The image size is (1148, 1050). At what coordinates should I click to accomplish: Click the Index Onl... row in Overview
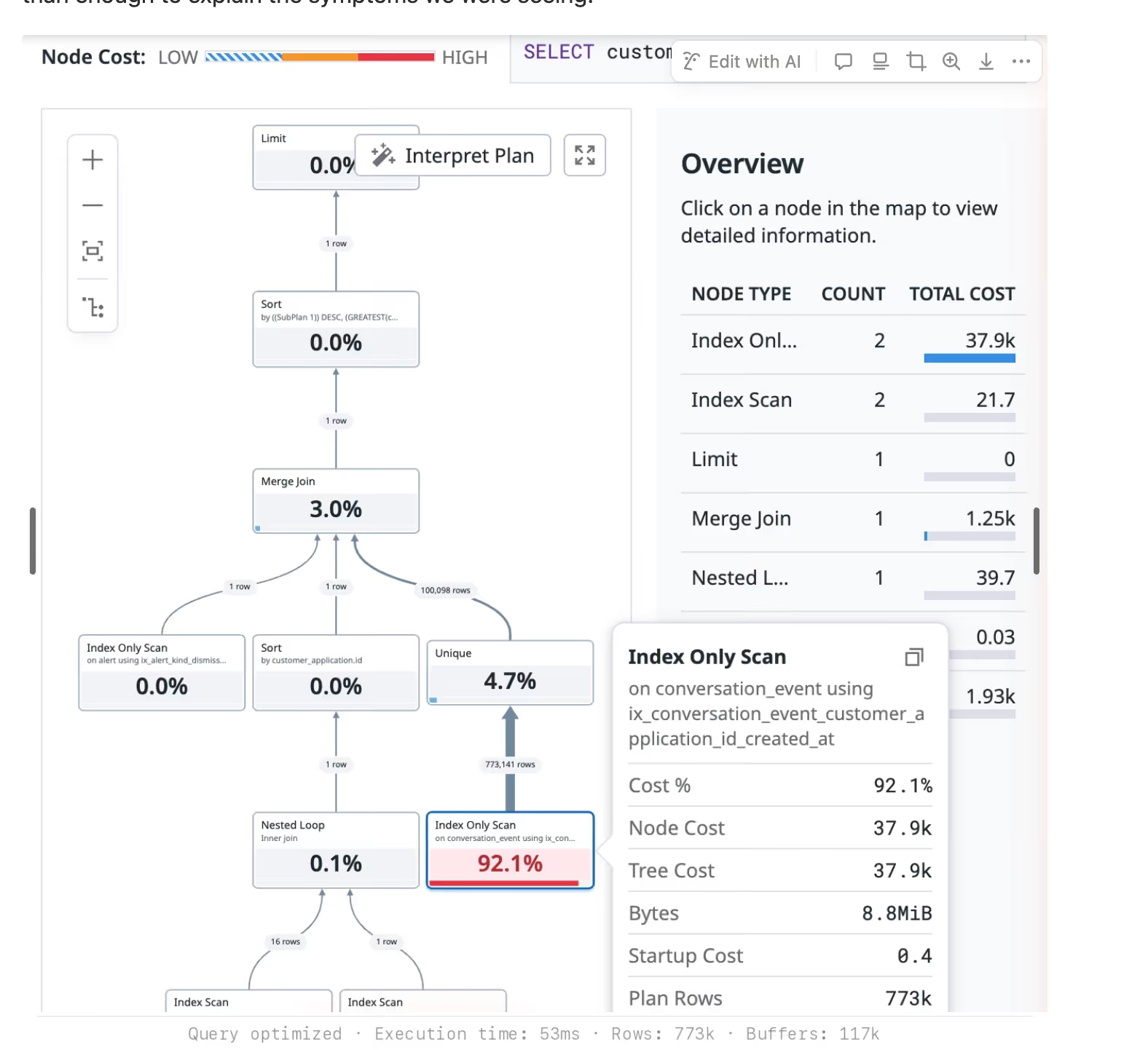[853, 345]
